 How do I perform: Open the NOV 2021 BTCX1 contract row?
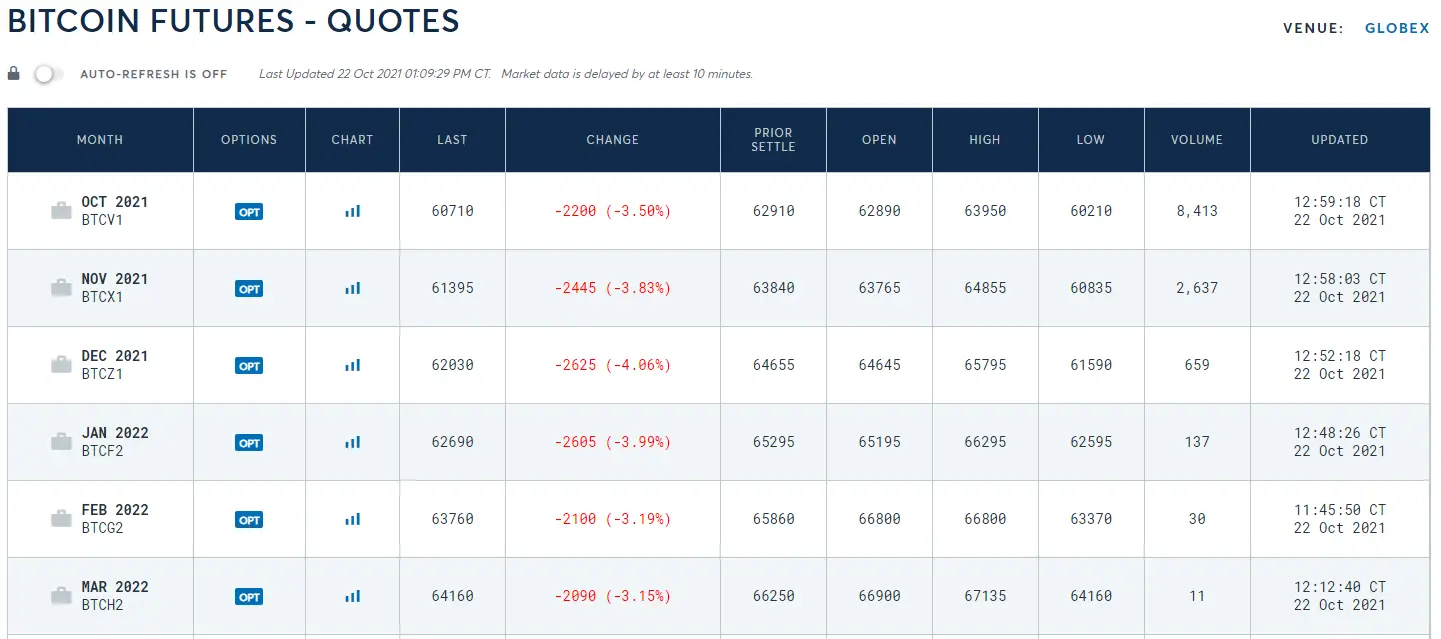coord(719,288)
